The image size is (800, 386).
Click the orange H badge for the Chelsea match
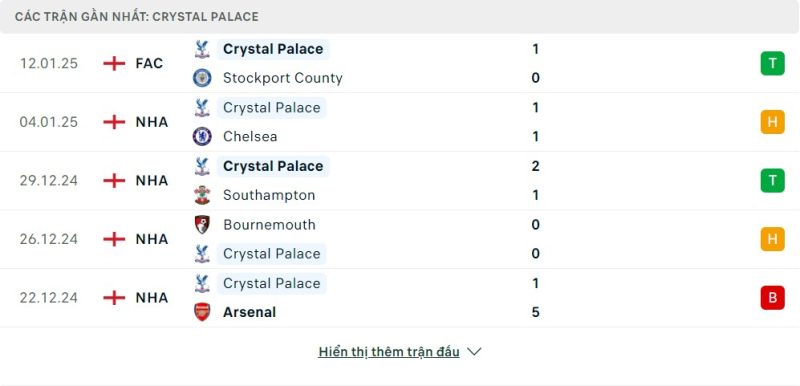point(772,122)
